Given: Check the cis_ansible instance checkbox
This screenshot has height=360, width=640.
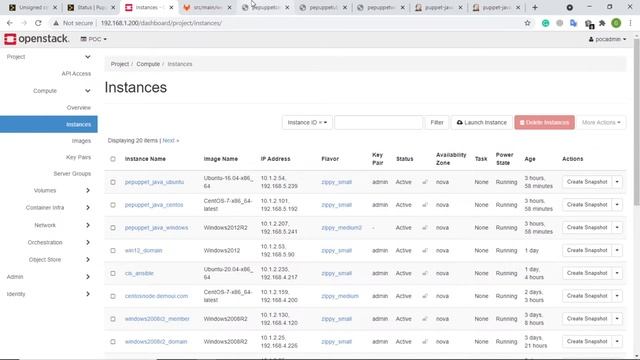Looking at the screenshot, I should pos(113,273).
